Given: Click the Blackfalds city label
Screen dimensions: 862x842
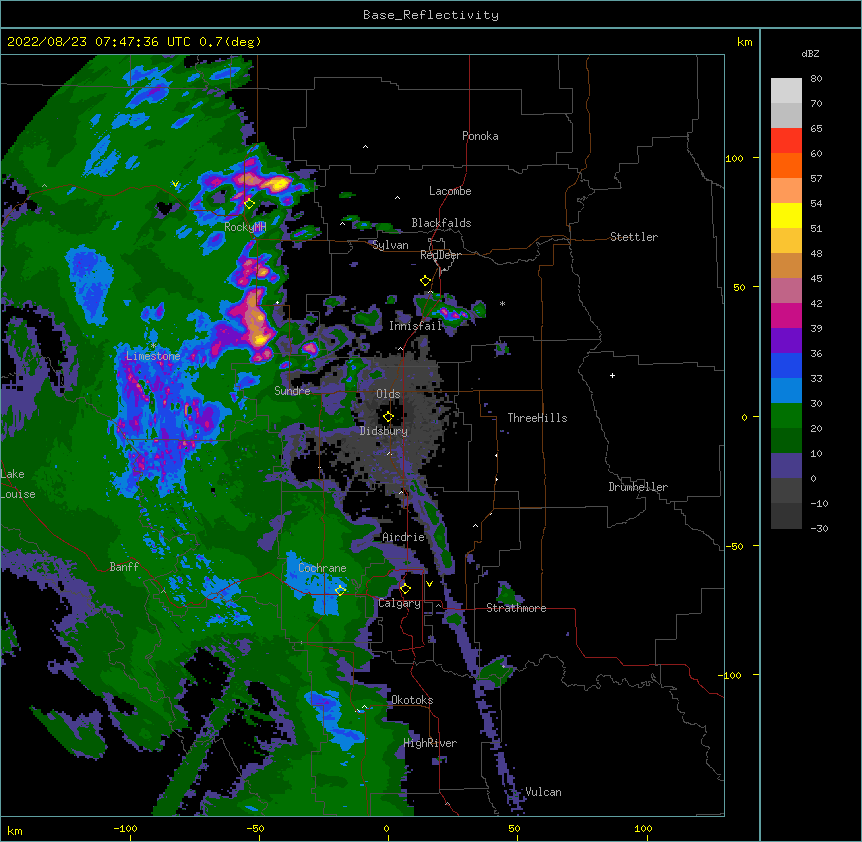Looking at the screenshot, I should pyautogui.click(x=441, y=223).
